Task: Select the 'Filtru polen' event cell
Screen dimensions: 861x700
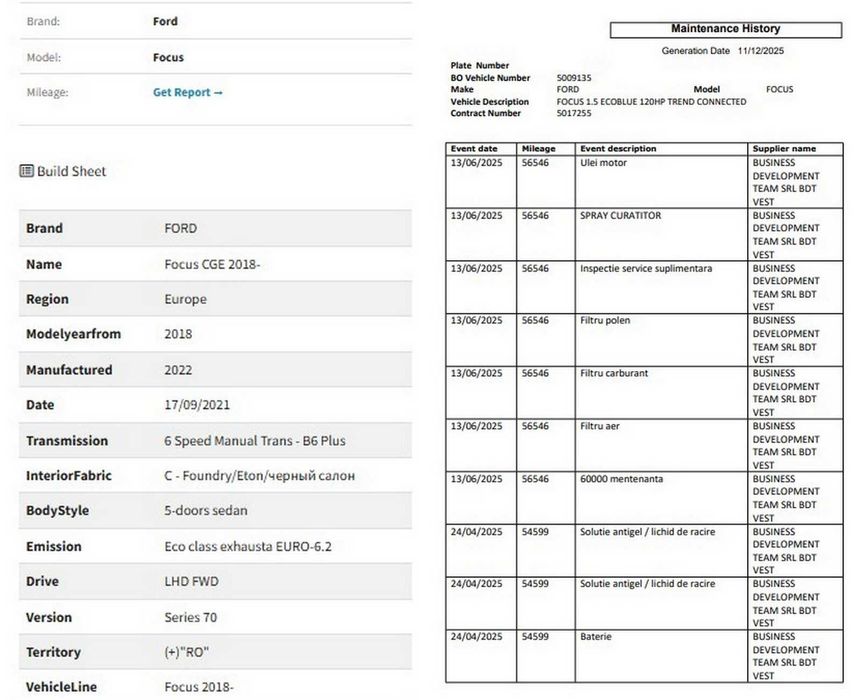Action: [661, 340]
